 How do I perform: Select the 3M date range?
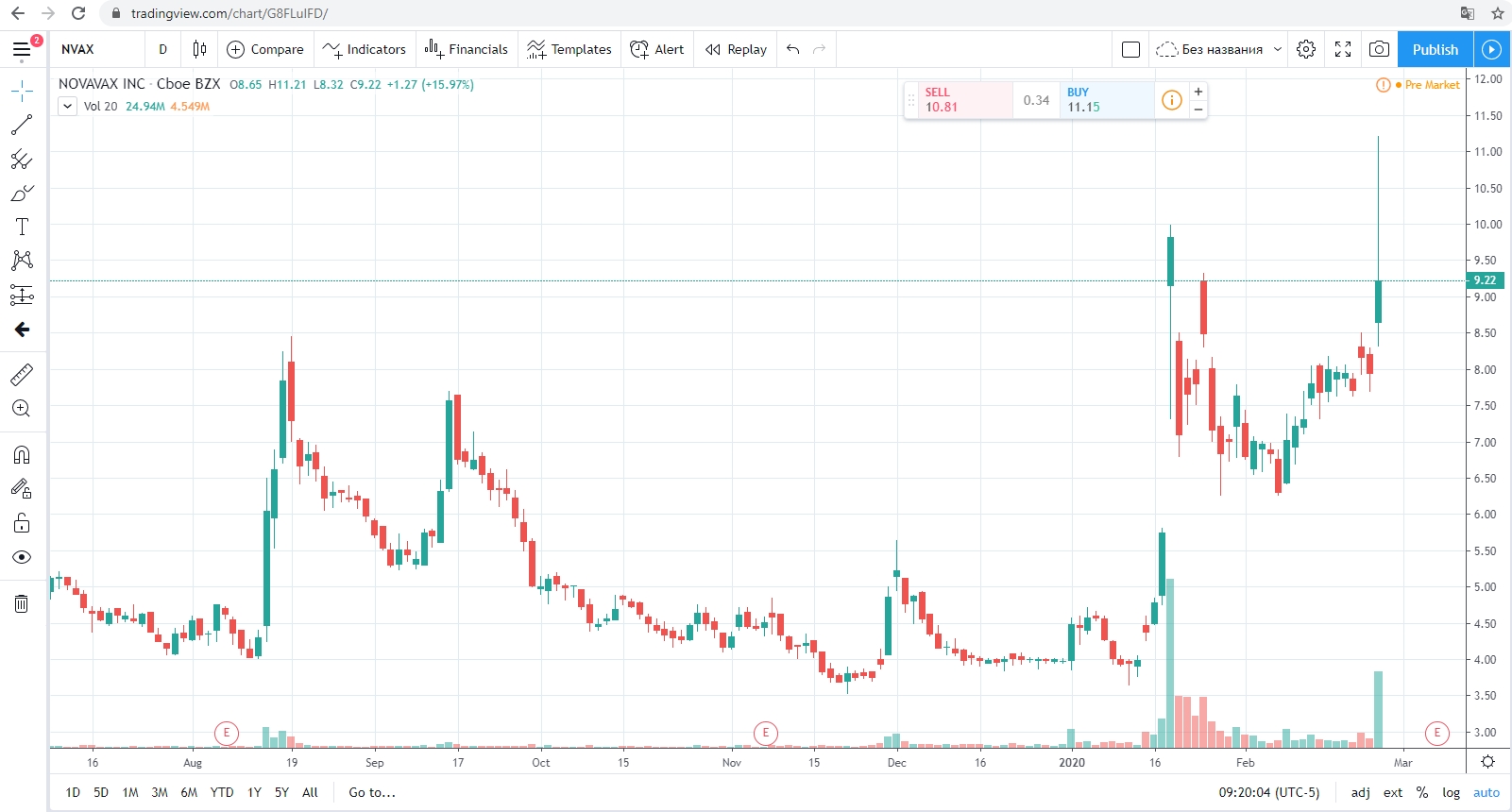pos(160,792)
